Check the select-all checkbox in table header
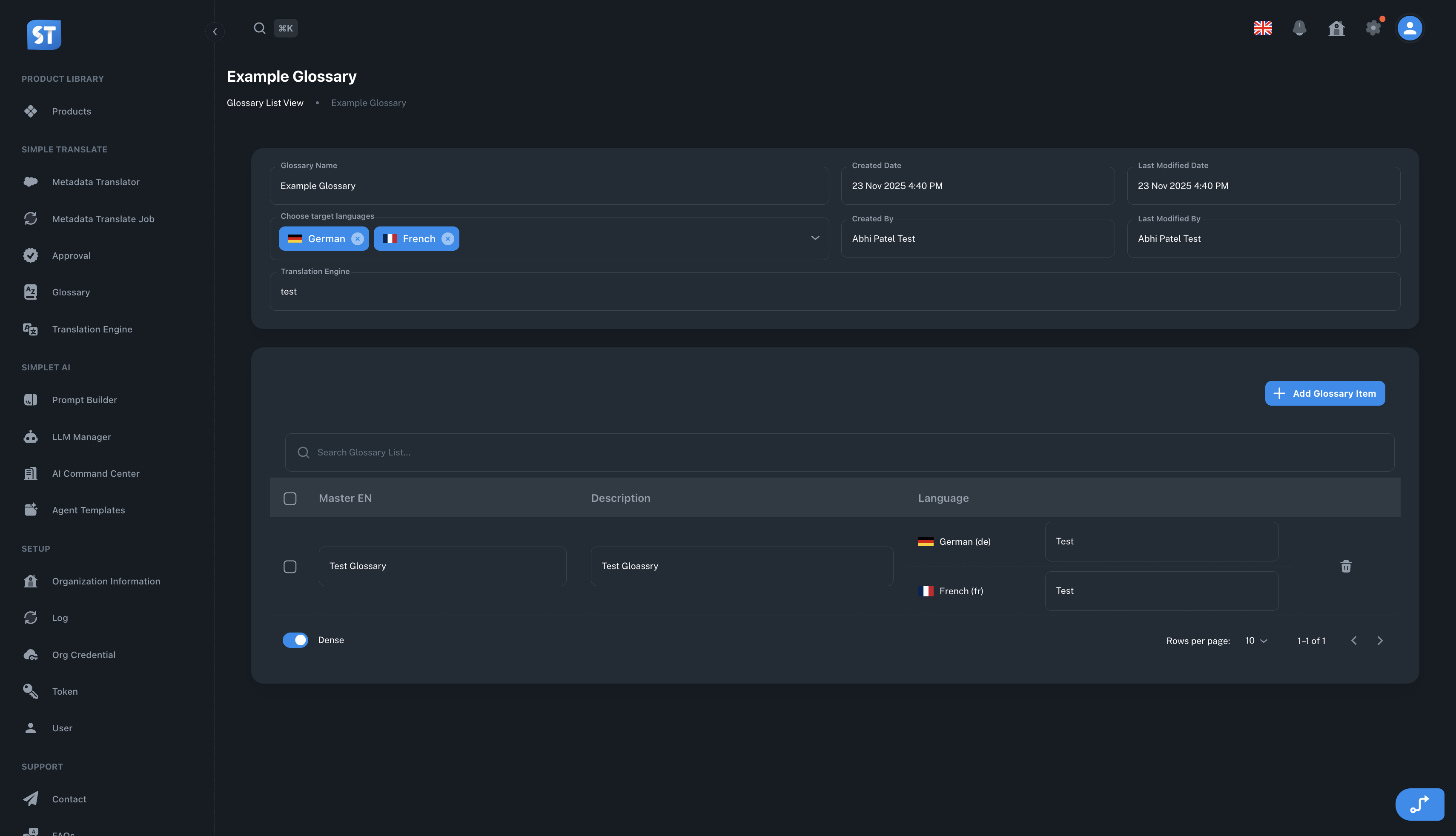 point(290,498)
